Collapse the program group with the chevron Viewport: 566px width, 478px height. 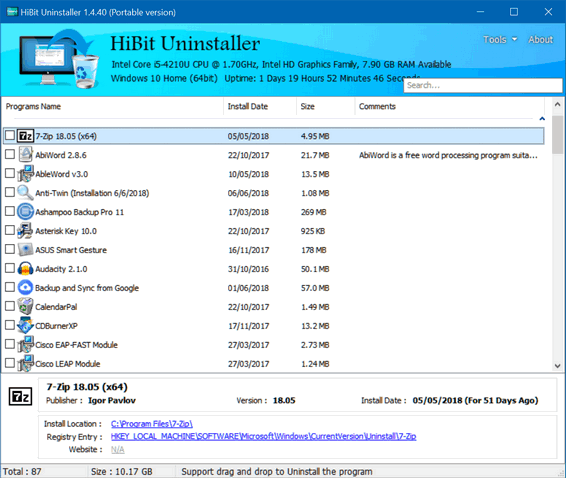pos(542,119)
